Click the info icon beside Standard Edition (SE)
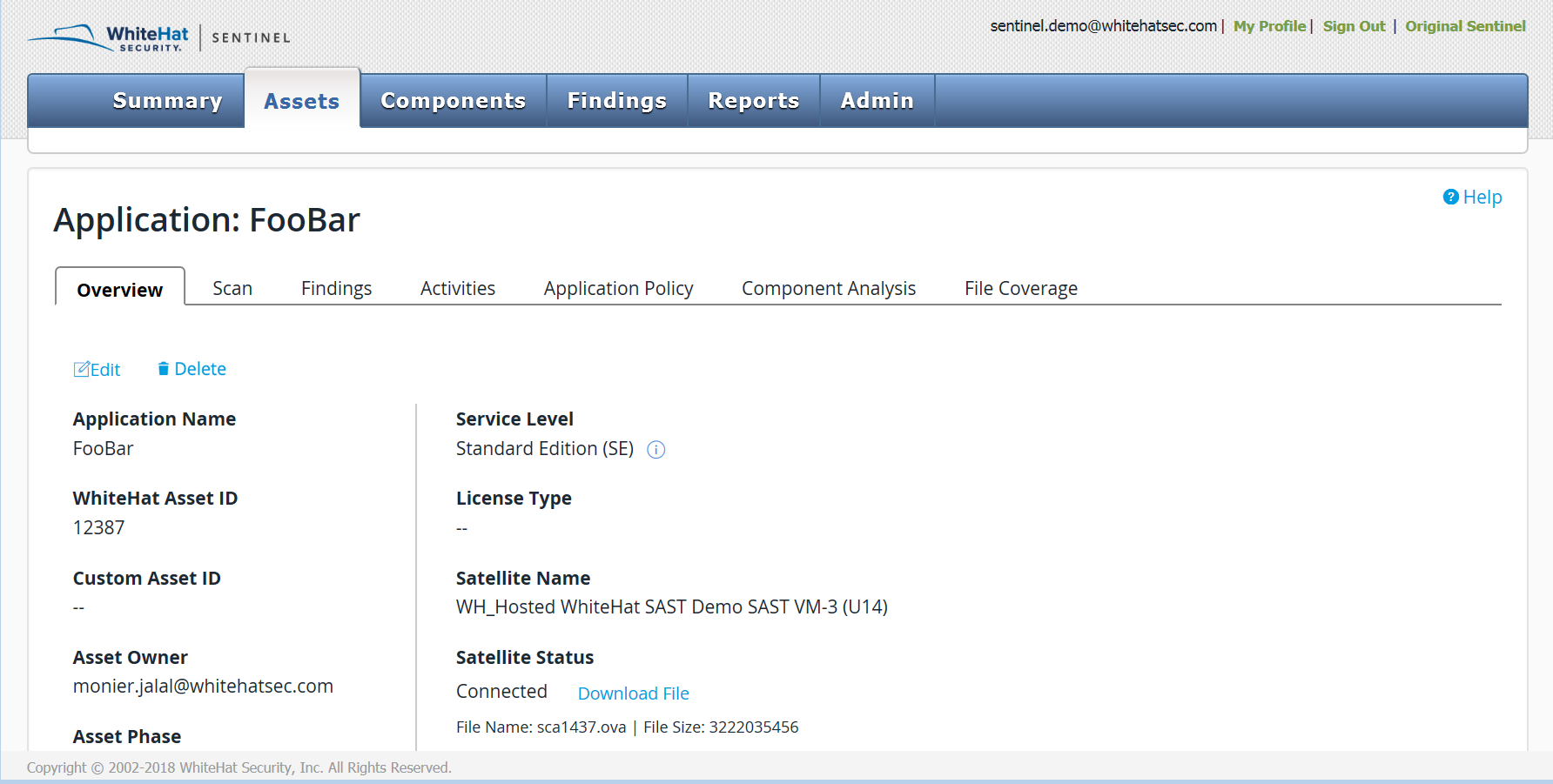 (x=656, y=450)
